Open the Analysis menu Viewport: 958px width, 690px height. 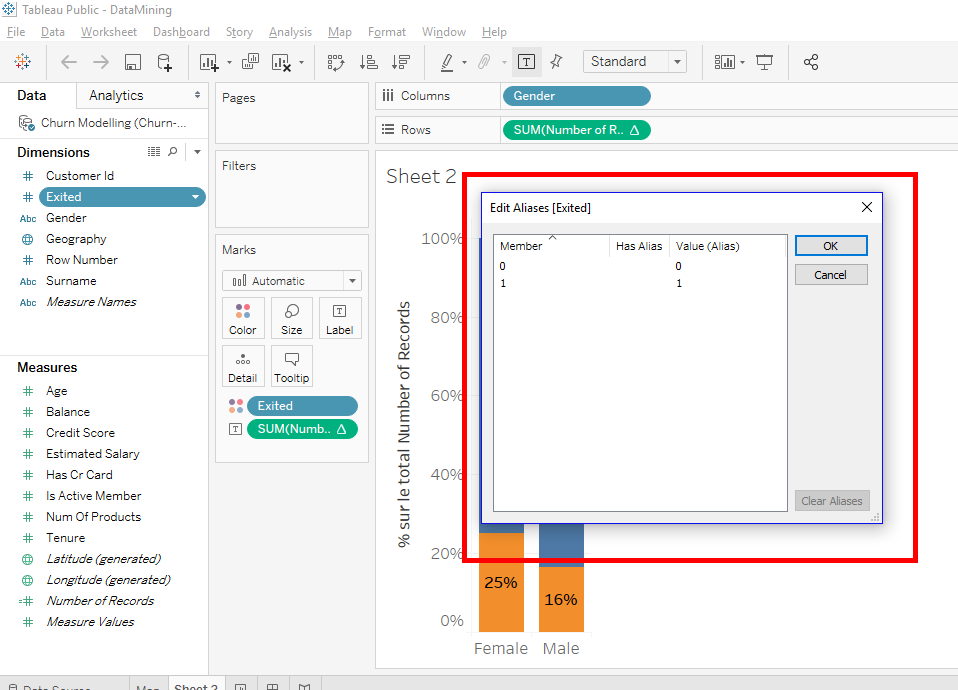289,32
